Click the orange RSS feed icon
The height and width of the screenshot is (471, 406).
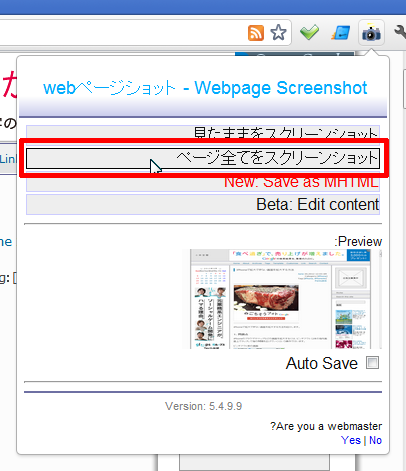[x=256, y=33]
